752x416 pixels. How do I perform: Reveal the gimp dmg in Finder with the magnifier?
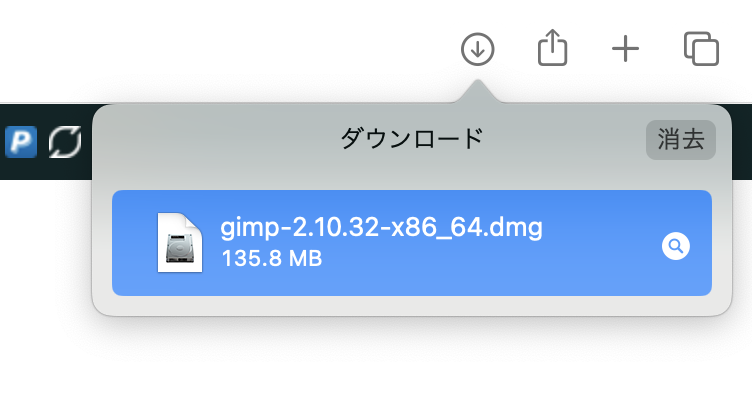676,246
